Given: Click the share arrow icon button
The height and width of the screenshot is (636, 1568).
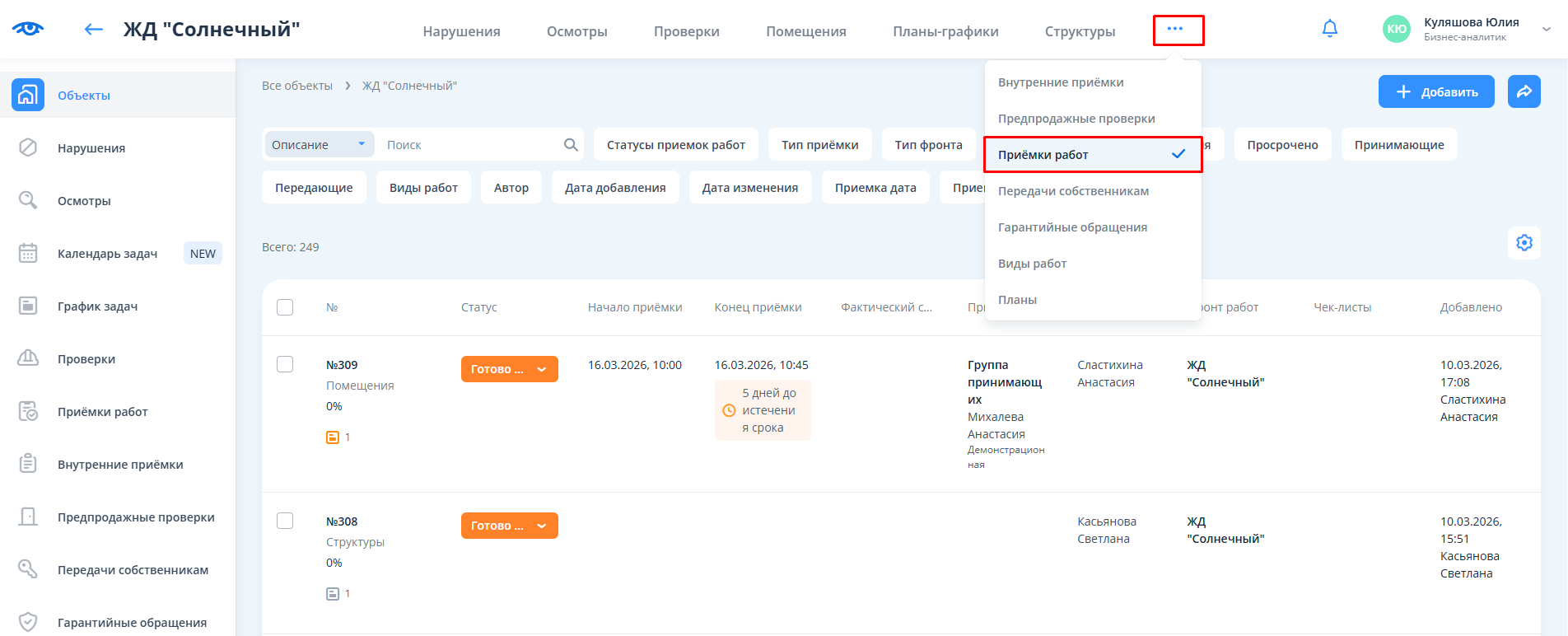Looking at the screenshot, I should point(1524,91).
